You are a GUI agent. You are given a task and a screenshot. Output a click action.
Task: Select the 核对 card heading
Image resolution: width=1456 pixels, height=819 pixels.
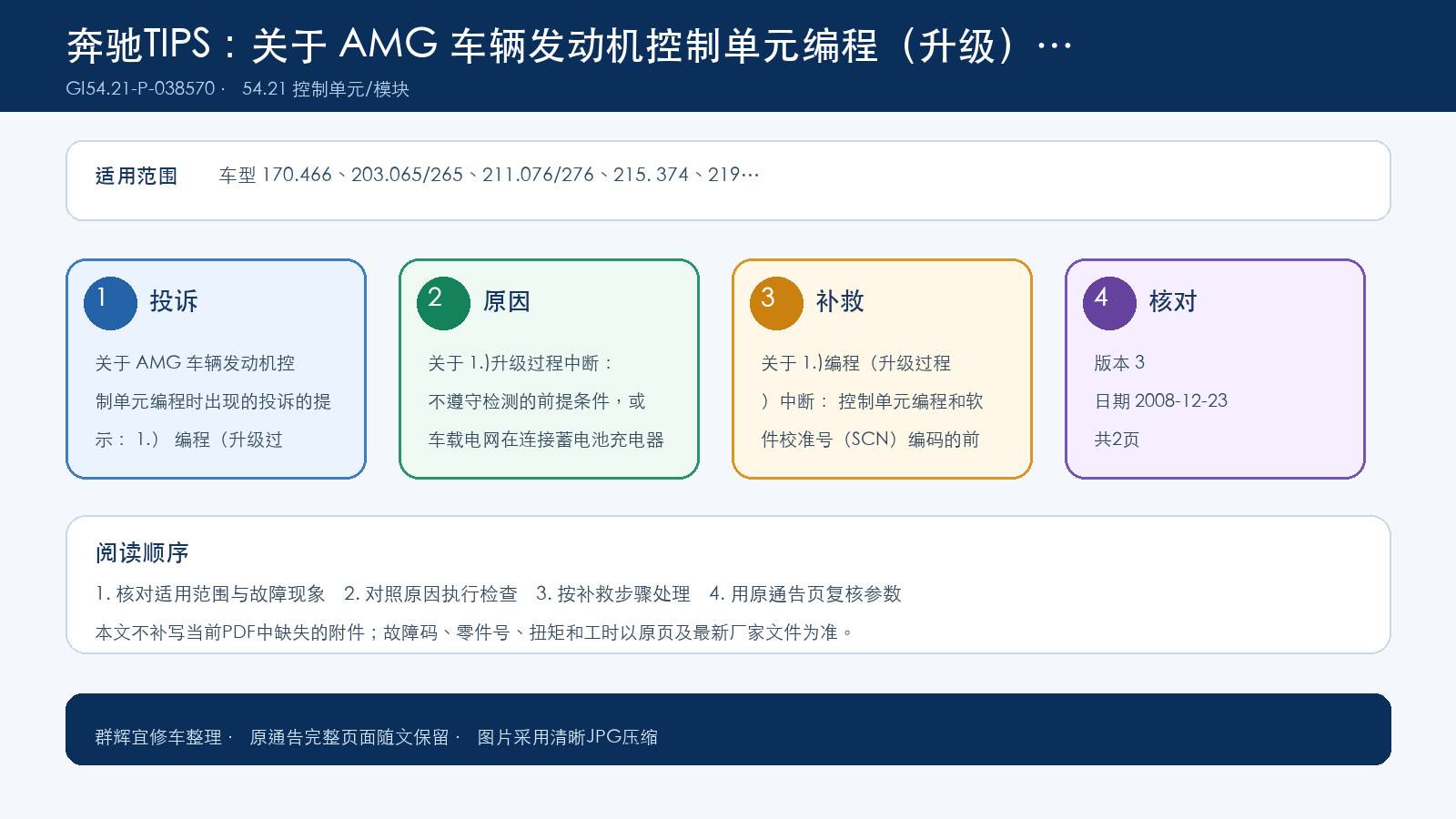[x=1173, y=301]
